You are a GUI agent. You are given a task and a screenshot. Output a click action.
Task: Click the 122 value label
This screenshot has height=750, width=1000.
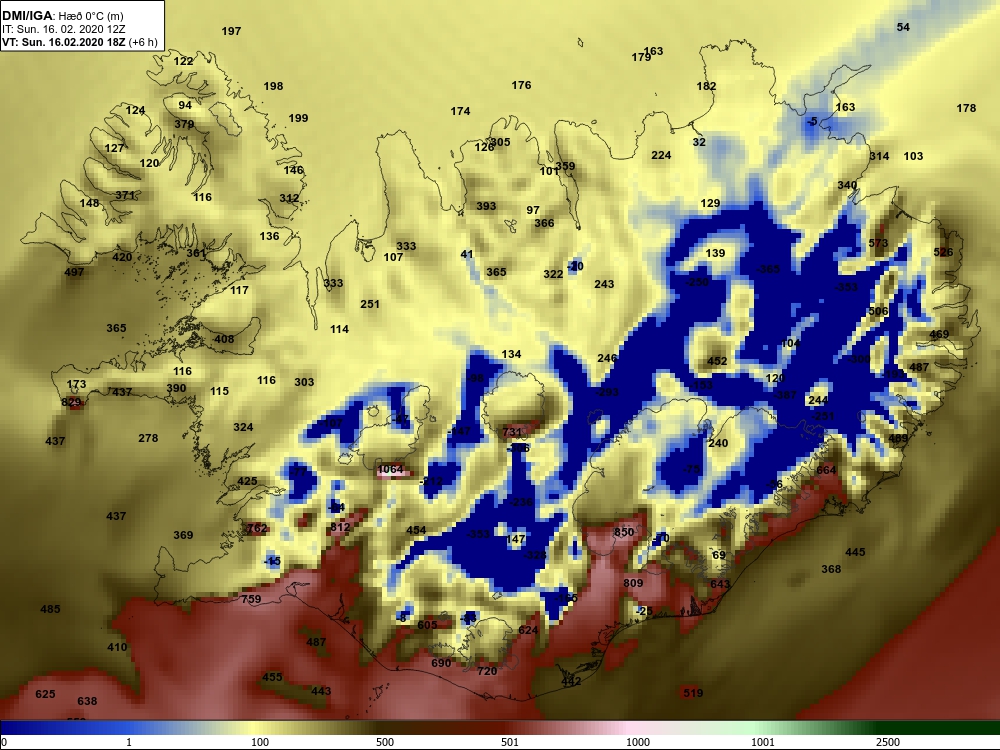click(184, 61)
